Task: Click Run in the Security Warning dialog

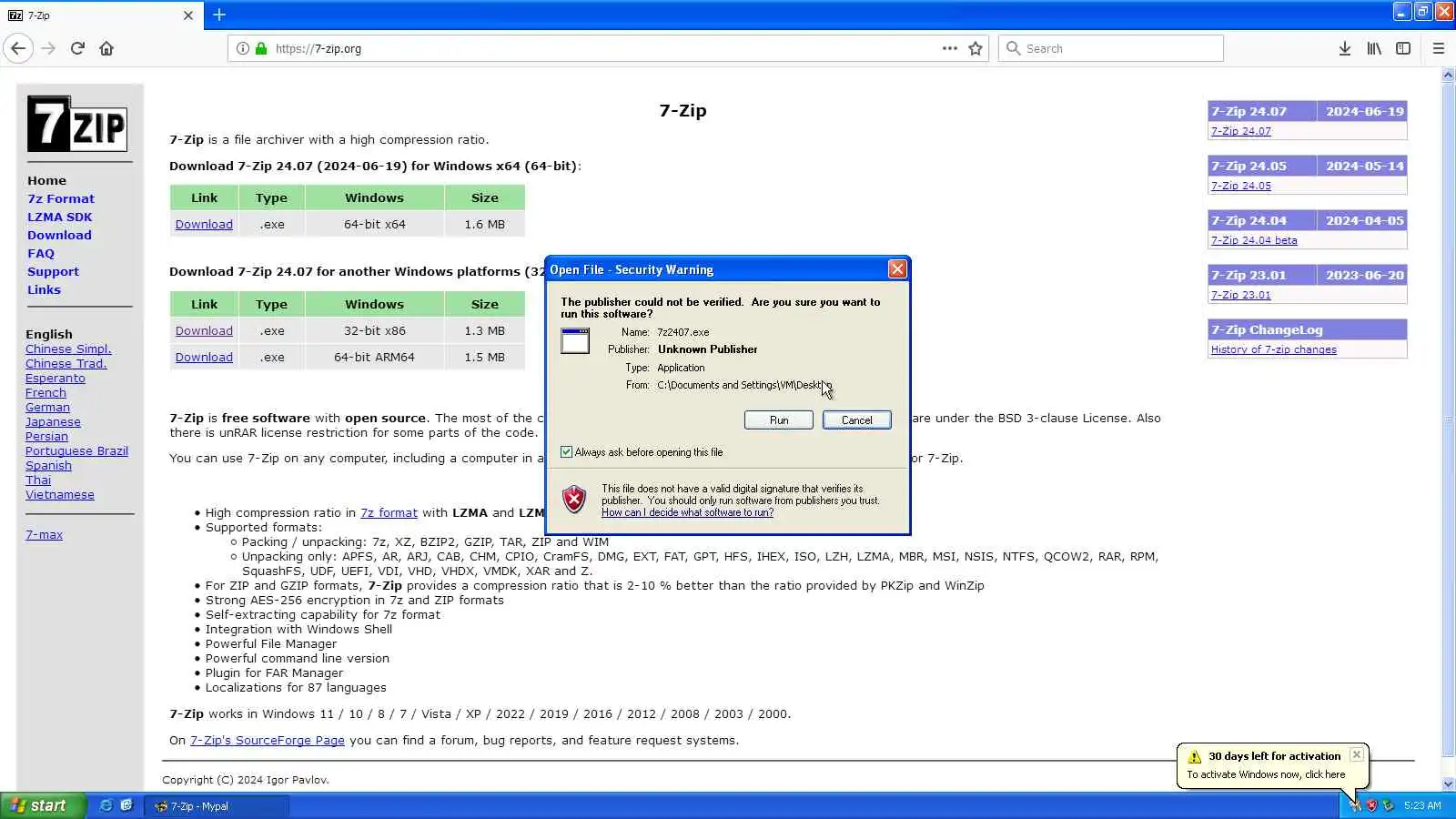Action: [x=779, y=420]
